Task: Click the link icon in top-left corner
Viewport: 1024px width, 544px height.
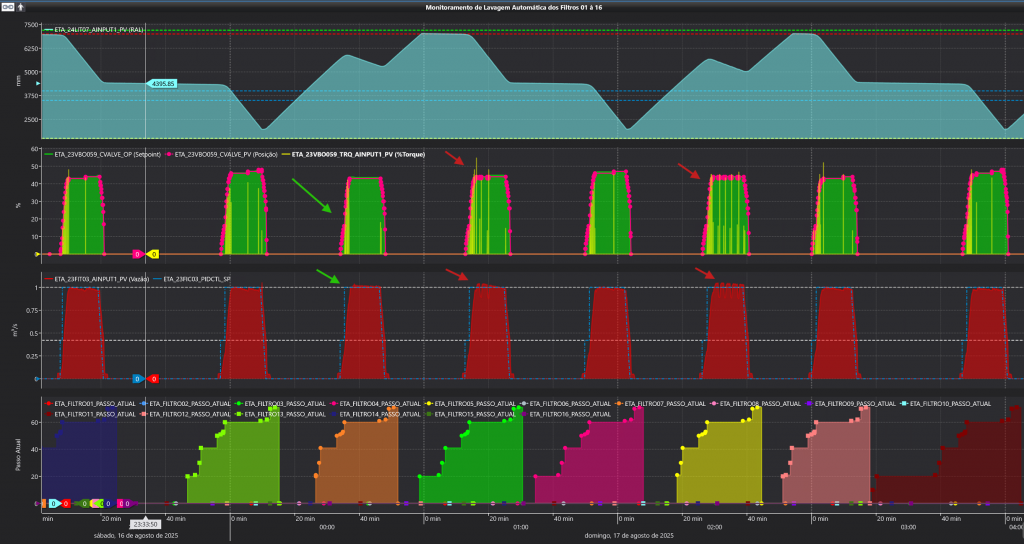Action: (7, 6)
